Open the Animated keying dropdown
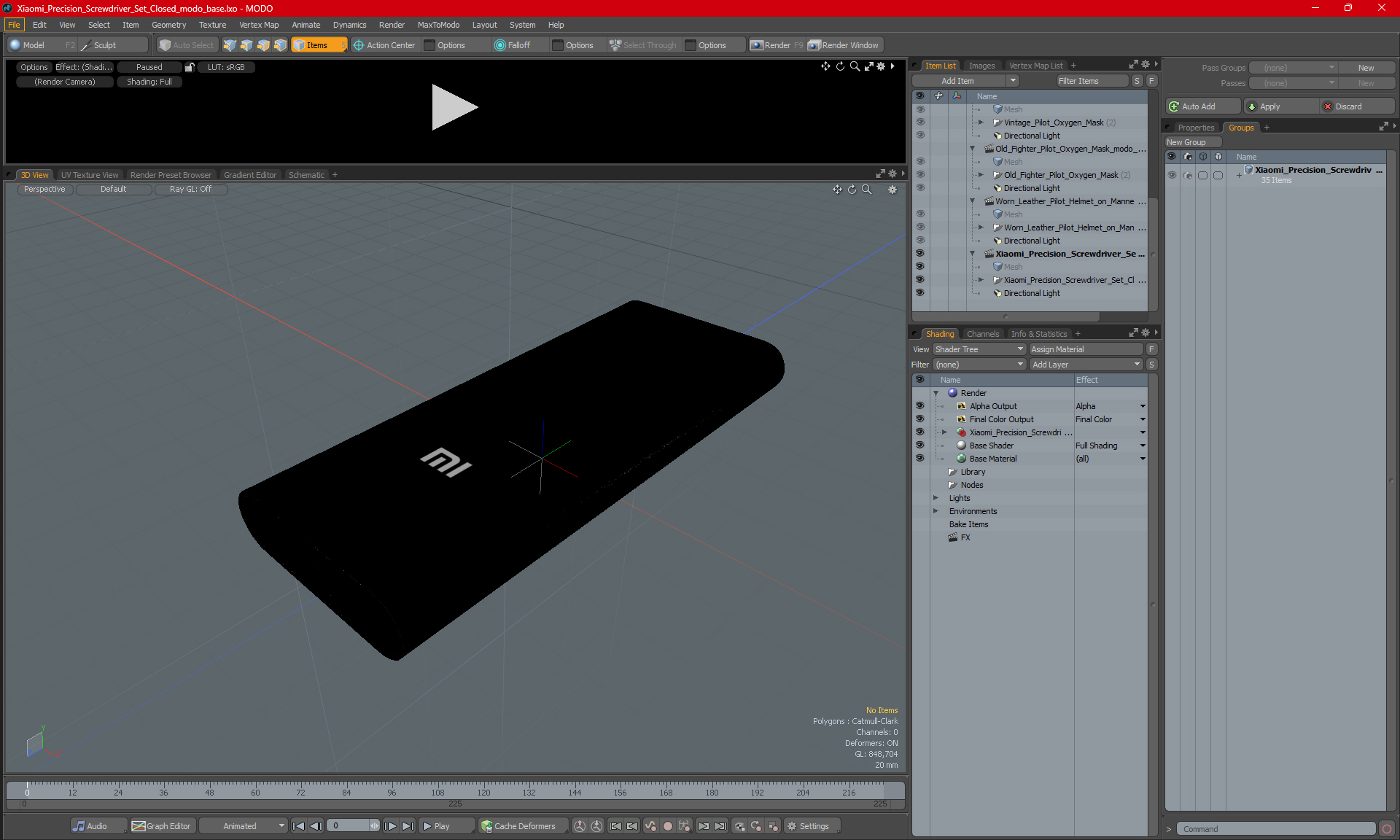This screenshot has width=1400, height=840. (x=244, y=826)
